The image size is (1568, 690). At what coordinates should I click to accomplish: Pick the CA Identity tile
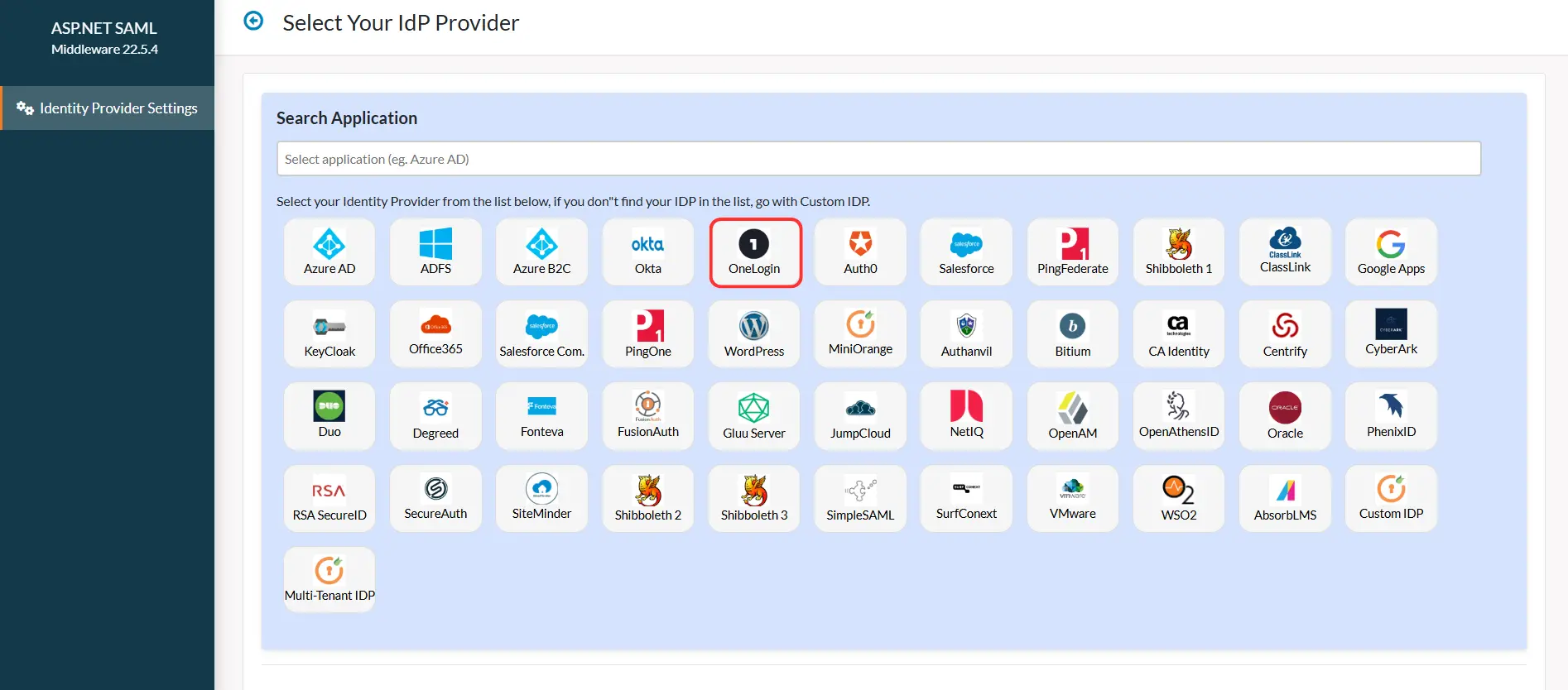point(1179,334)
